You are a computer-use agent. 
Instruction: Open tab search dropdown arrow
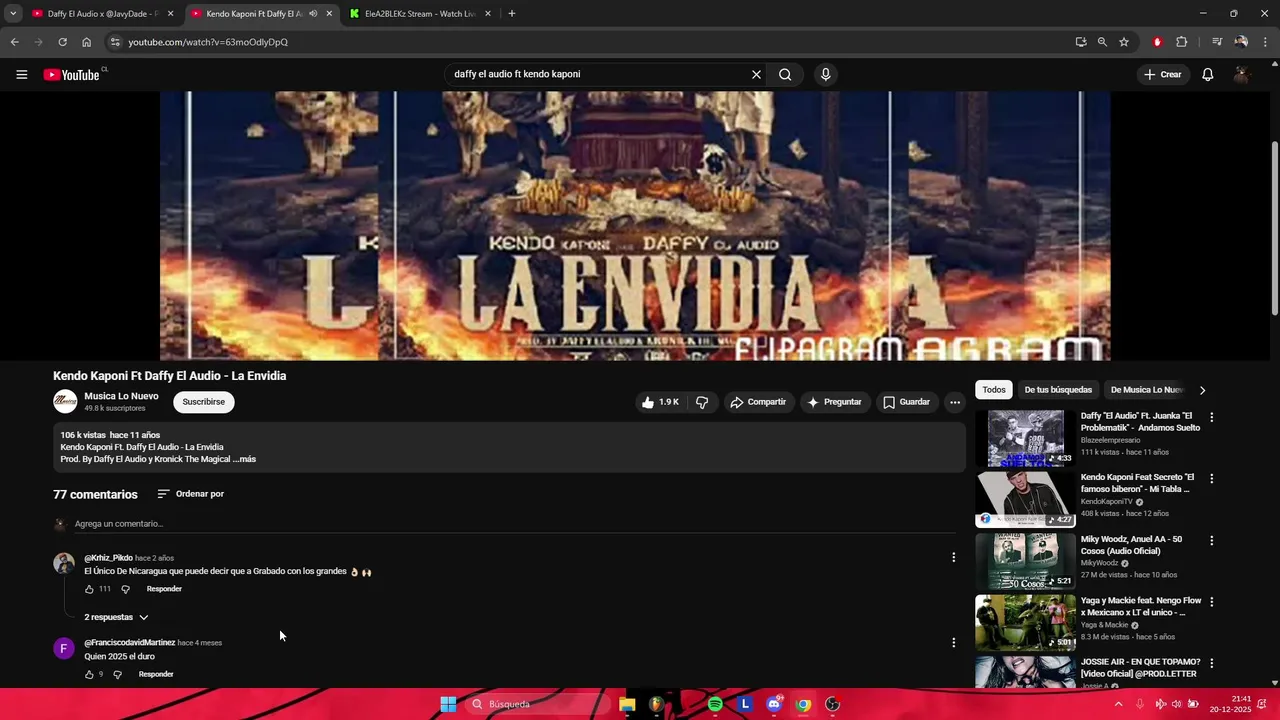click(x=13, y=14)
